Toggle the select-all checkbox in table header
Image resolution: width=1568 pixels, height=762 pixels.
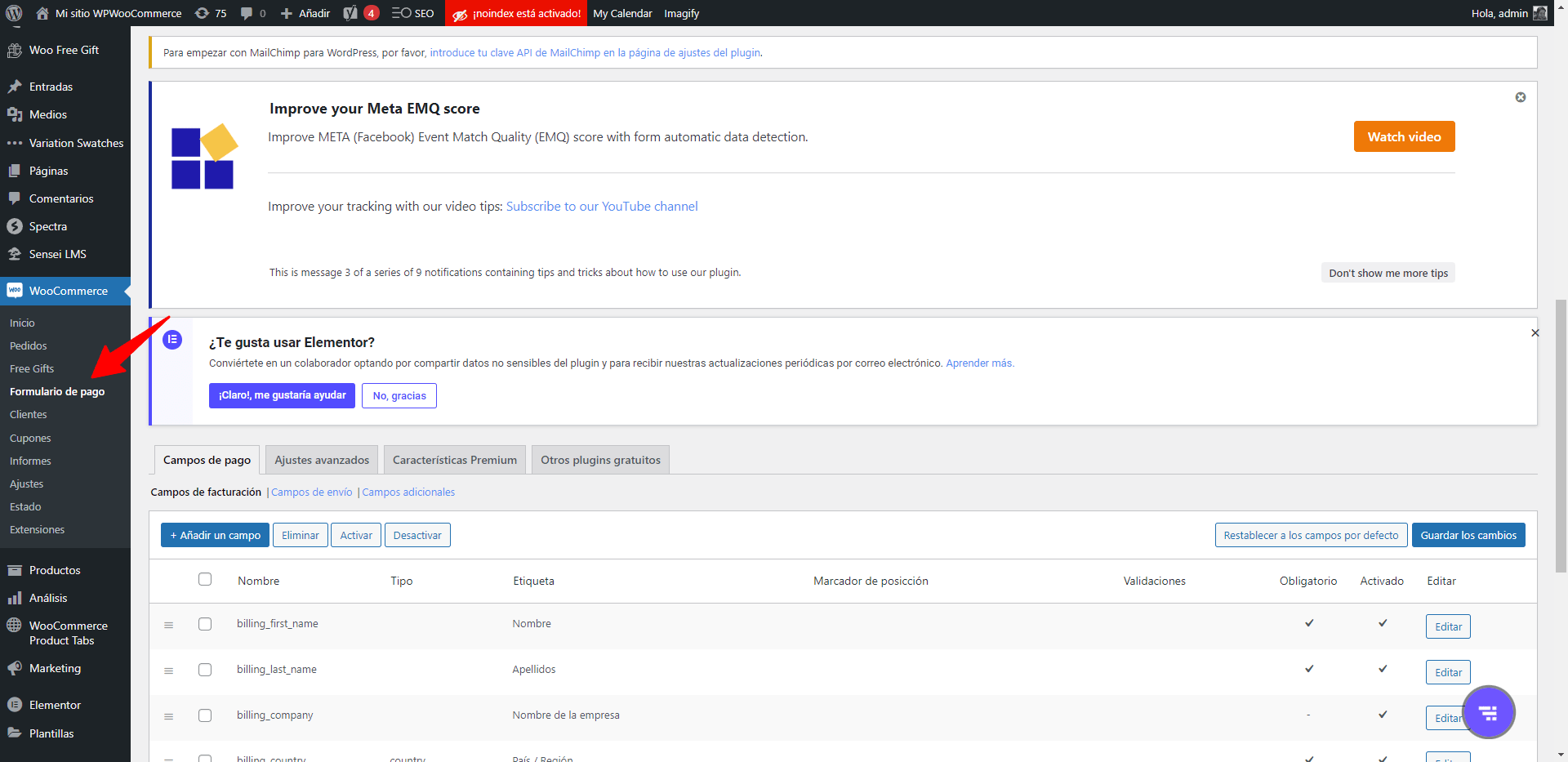click(205, 579)
